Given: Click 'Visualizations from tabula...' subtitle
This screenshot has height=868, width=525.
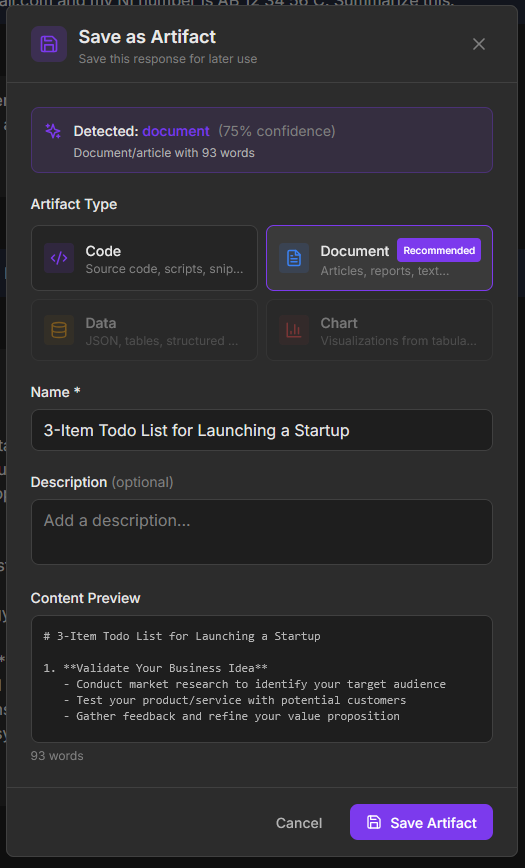Looking at the screenshot, I should click(x=399, y=341).
